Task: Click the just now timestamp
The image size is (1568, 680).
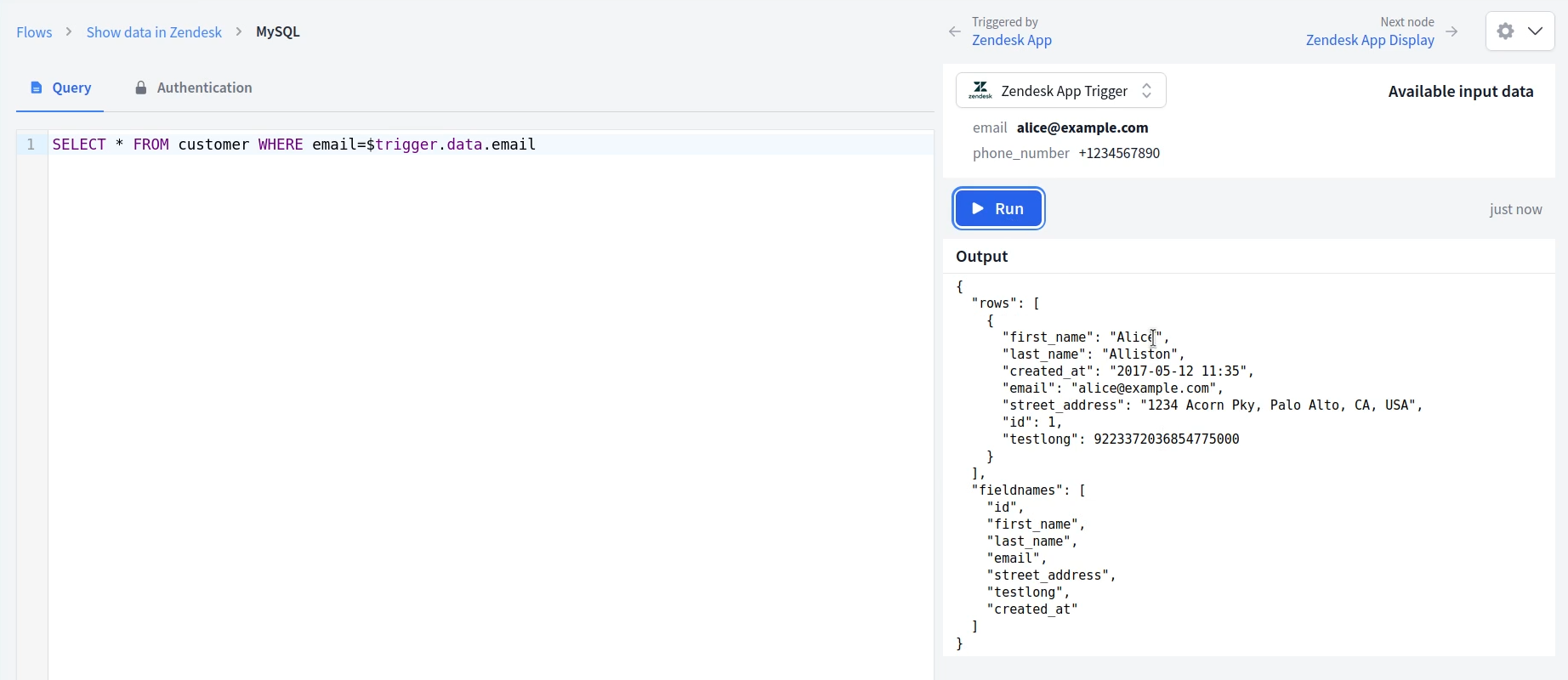Action: coord(1515,209)
